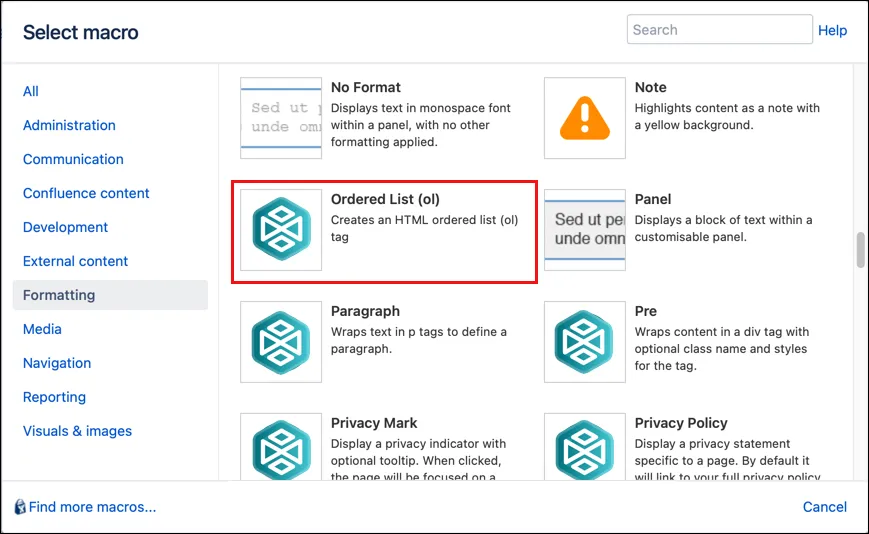This screenshot has height=534, width=869.
Task: Click the Pre macro title
Action: (646, 311)
